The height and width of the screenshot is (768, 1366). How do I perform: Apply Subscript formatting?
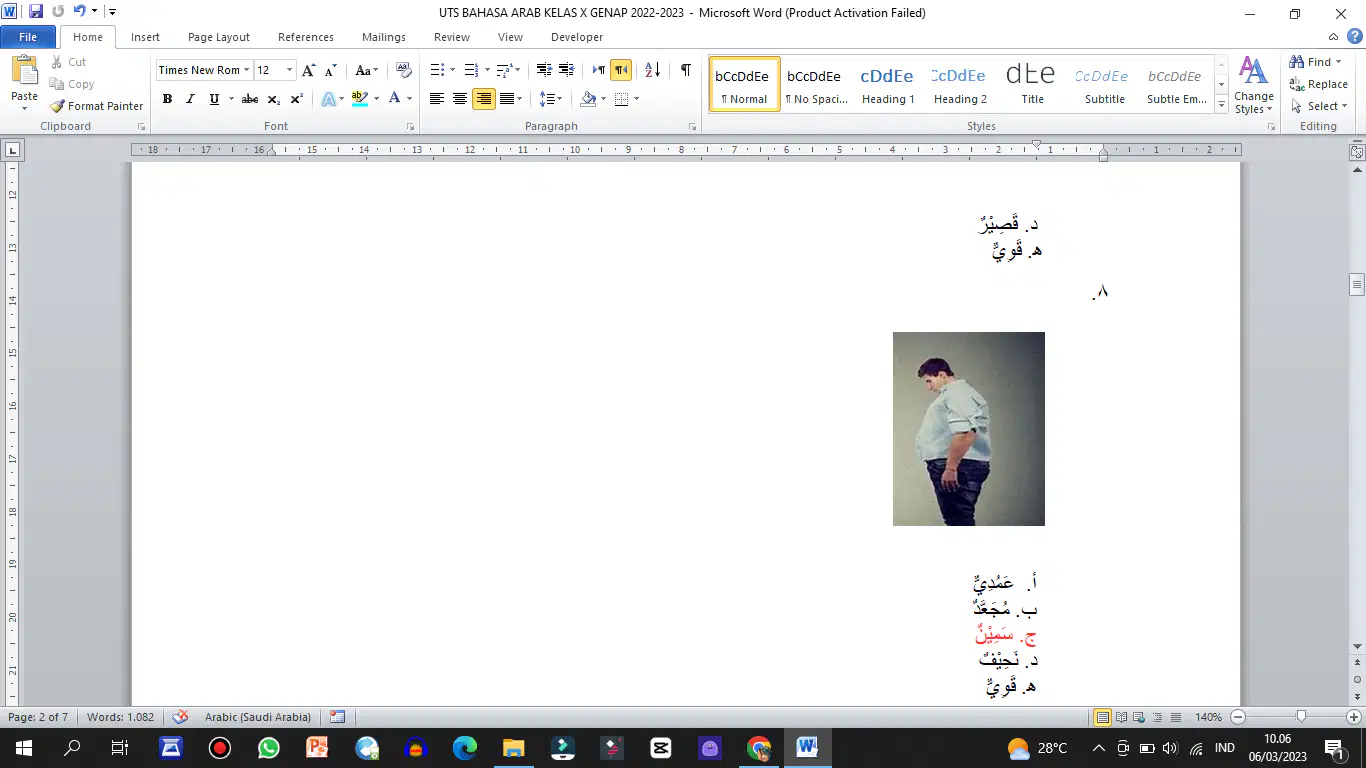click(274, 99)
